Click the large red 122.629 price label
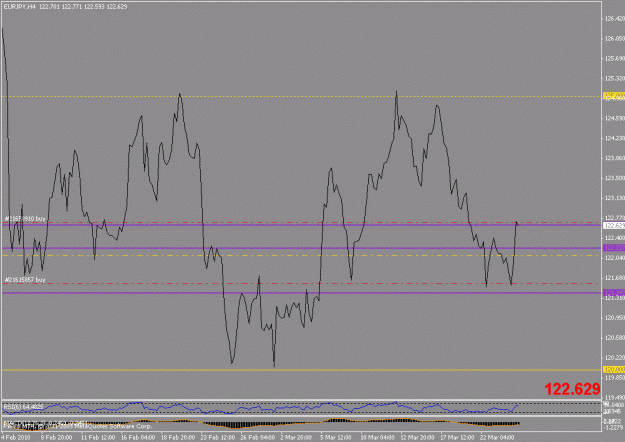 572,389
